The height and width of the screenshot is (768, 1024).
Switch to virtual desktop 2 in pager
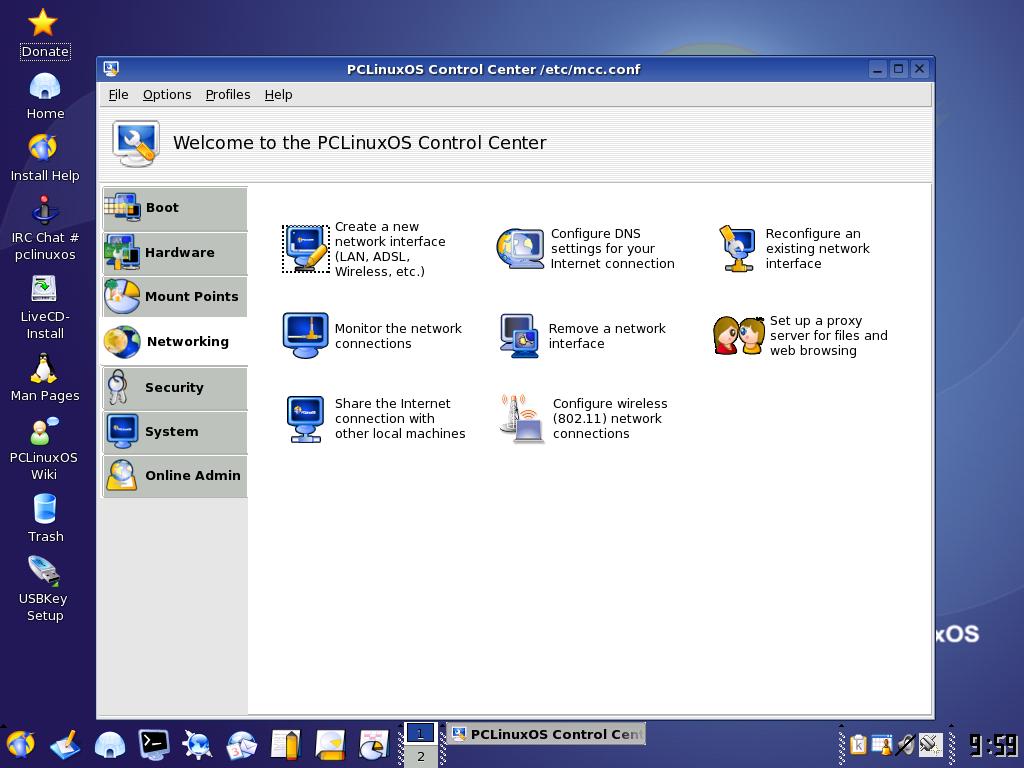click(x=421, y=756)
